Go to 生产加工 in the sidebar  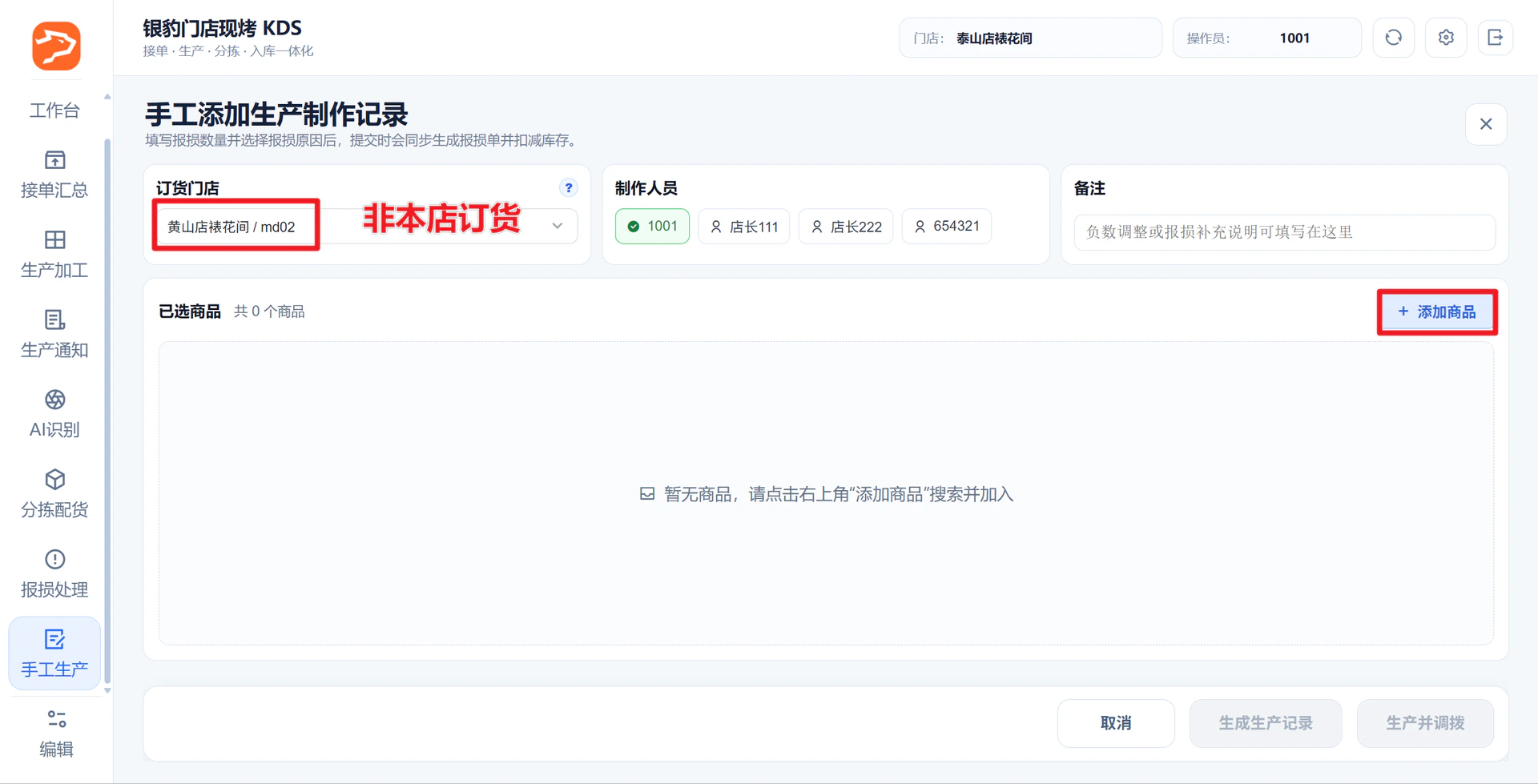pos(54,254)
